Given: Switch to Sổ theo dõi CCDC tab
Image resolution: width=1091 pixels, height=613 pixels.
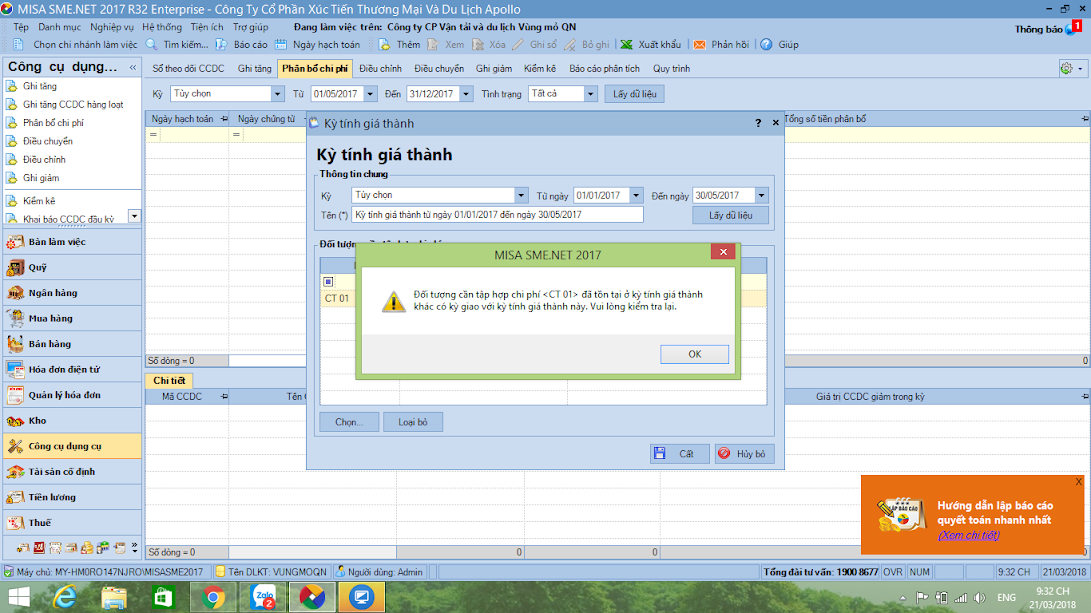Looking at the screenshot, I should pos(189,69).
